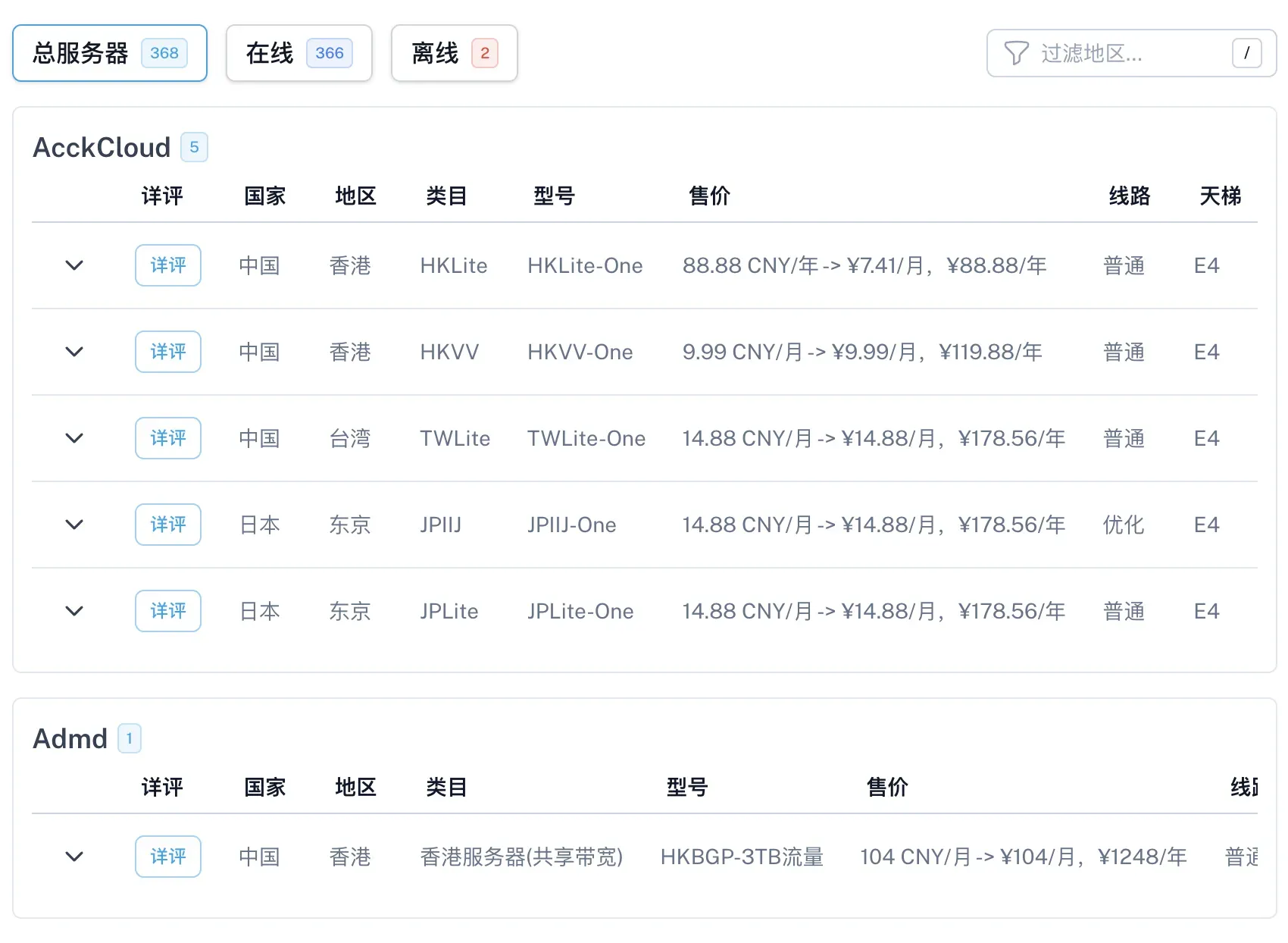
Task: Click the HKVV-One model cell
Action: (580, 352)
